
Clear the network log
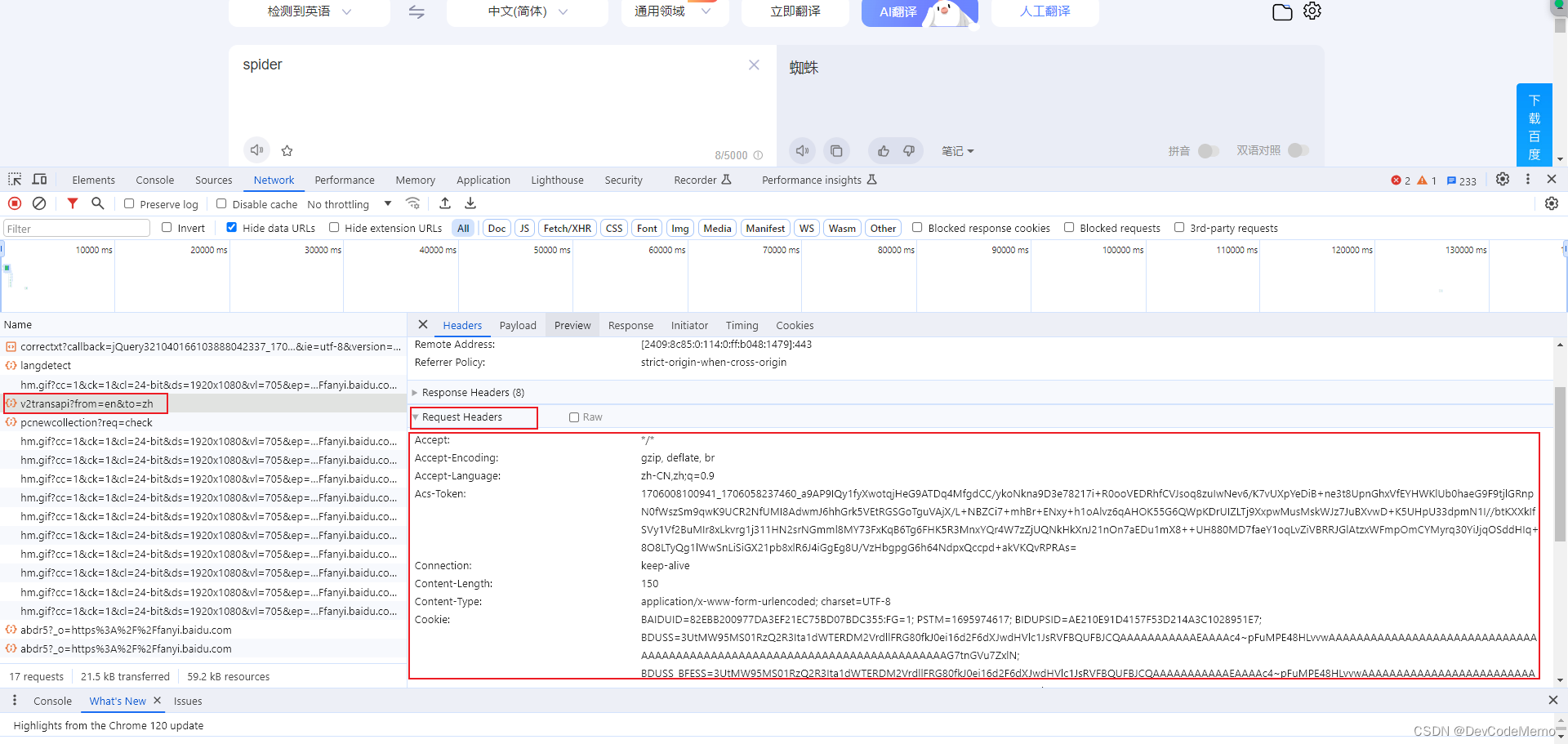39,203
